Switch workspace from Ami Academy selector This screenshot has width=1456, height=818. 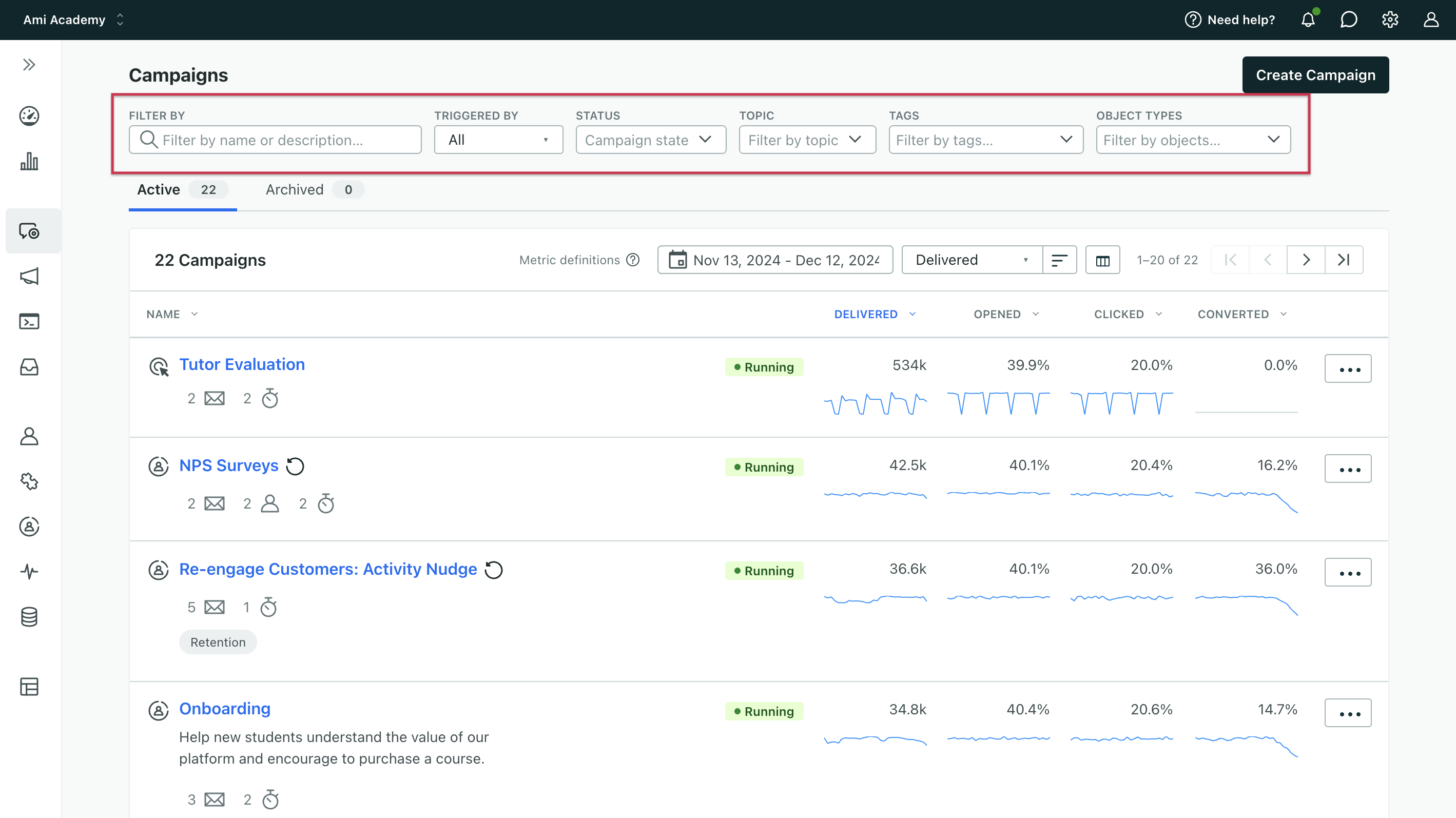click(73, 20)
